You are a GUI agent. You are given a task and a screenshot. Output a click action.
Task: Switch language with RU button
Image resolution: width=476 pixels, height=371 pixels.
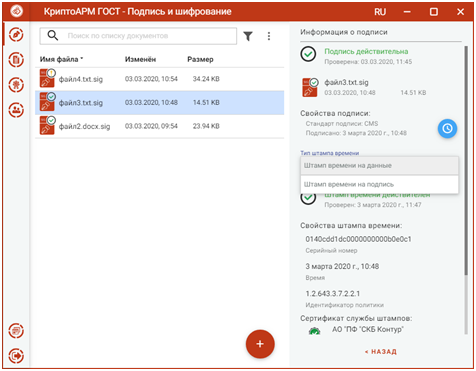(380, 12)
